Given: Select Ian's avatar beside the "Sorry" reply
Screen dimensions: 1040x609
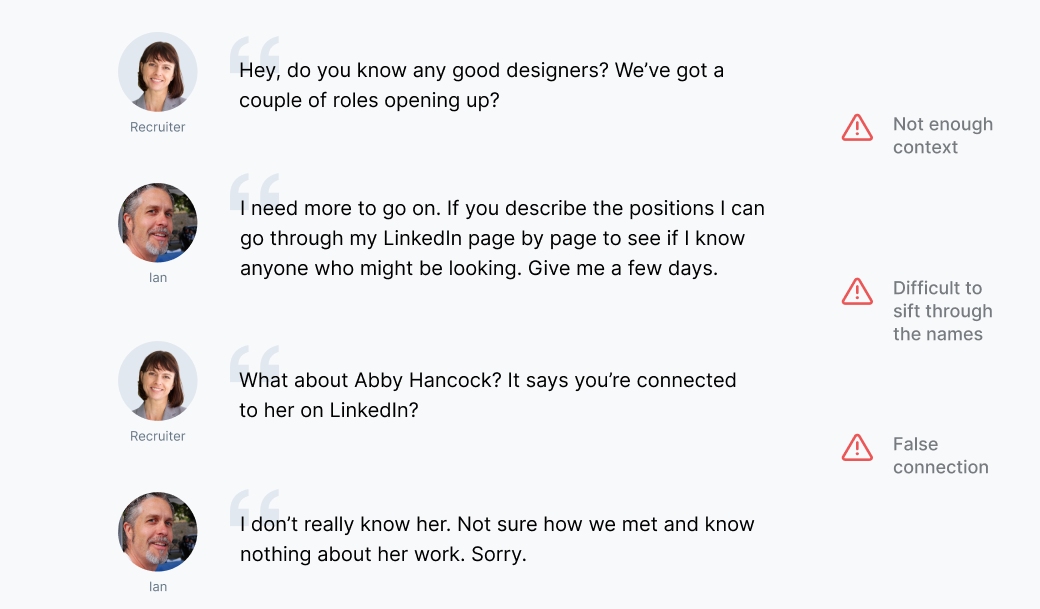Looking at the screenshot, I should tap(158, 532).
